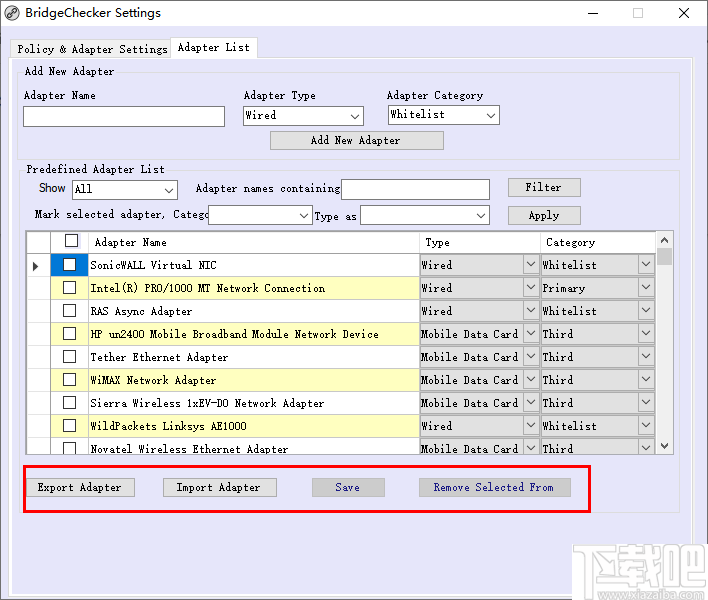Click the scroll up arrow of adapter list

pos(664,240)
